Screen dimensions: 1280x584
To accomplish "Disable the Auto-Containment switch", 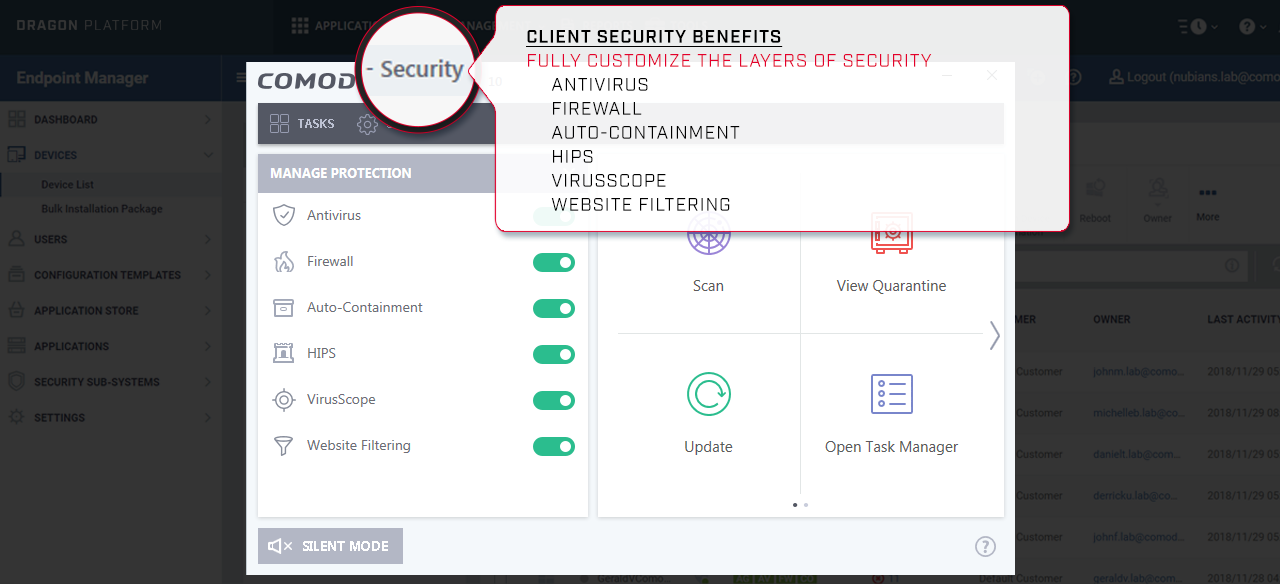I will (554, 308).
